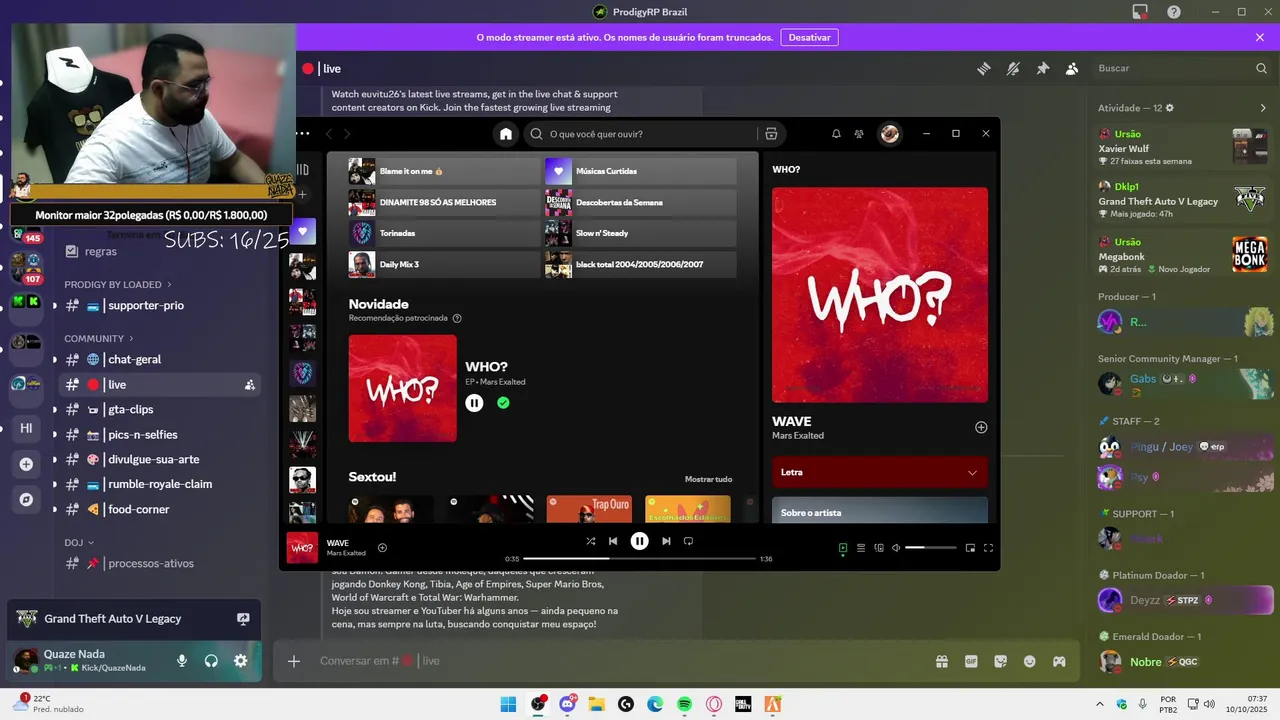Go to Spotify Home icon
Image resolution: width=1280 pixels, height=720 pixels.
click(x=506, y=134)
